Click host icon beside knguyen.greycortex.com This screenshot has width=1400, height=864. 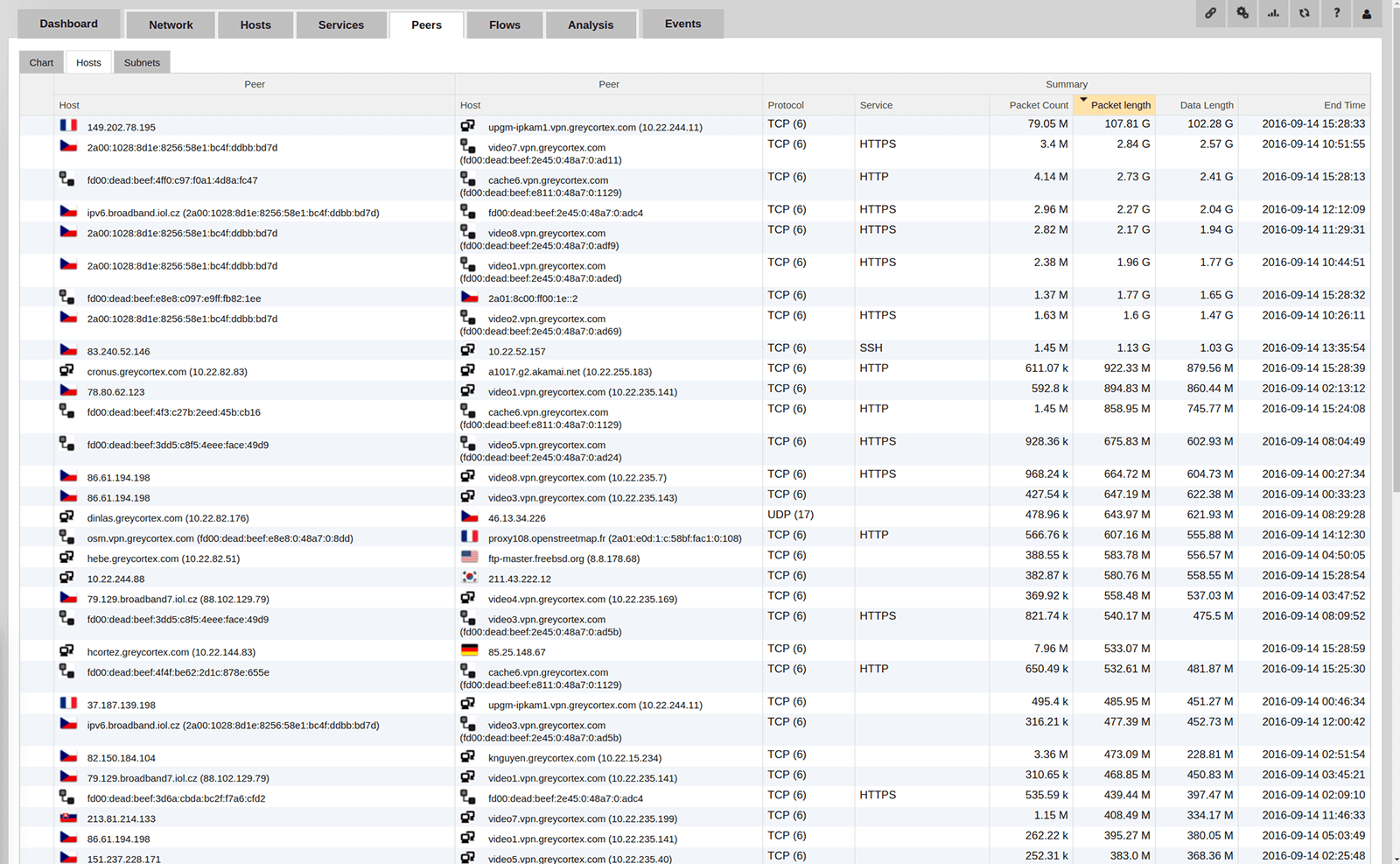pos(468,756)
